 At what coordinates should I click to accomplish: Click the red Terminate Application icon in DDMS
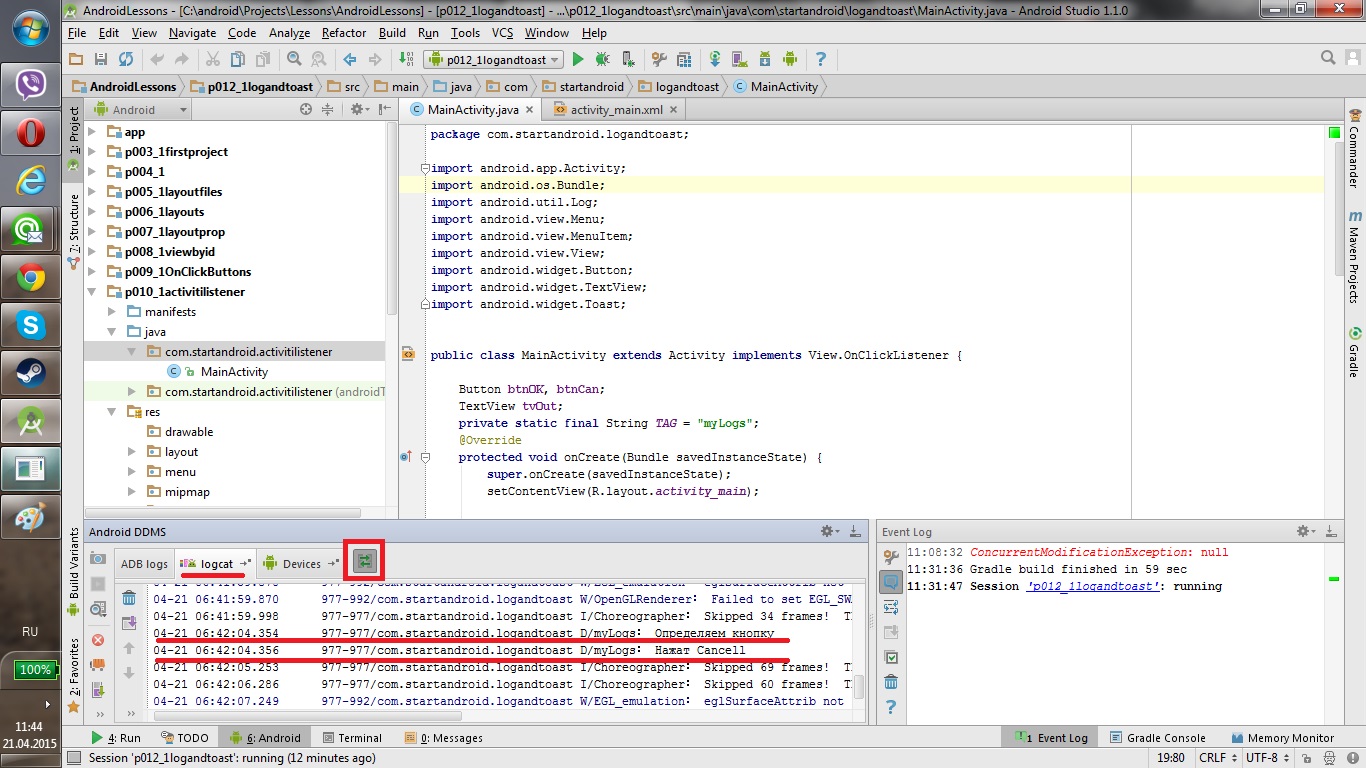point(98,640)
